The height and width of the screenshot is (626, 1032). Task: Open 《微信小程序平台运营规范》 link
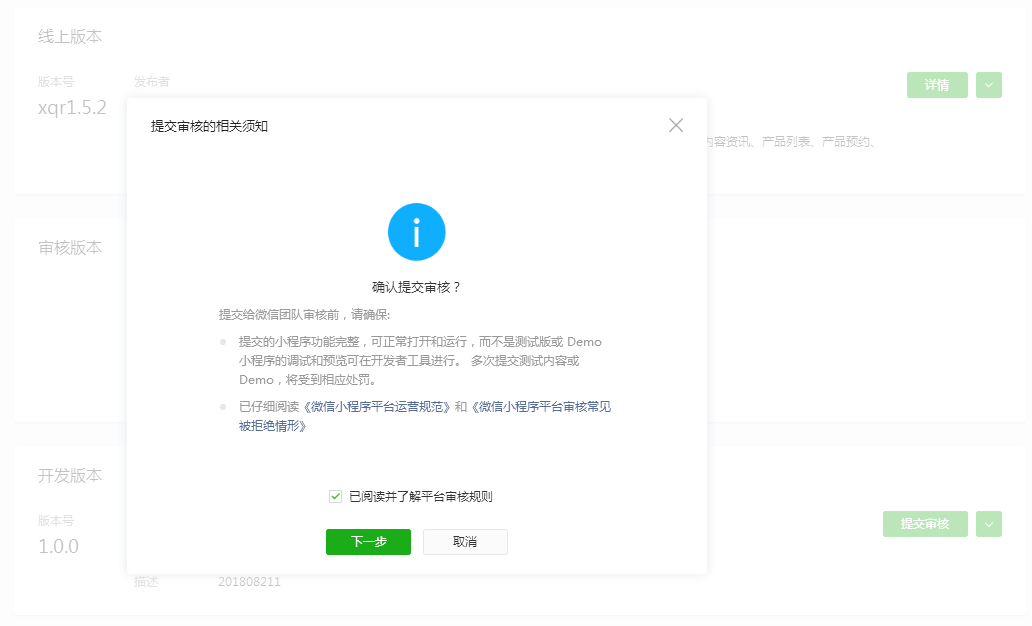377,407
